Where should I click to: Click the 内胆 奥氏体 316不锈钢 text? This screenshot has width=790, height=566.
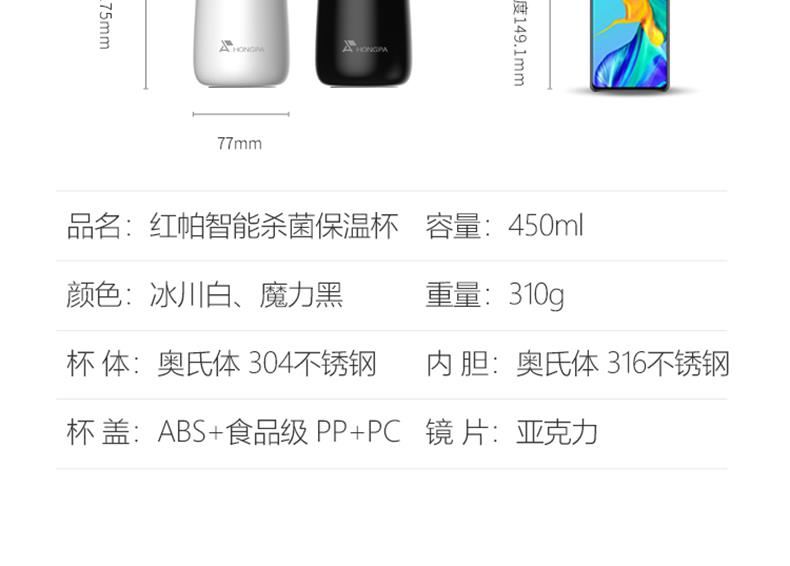tap(577, 363)
